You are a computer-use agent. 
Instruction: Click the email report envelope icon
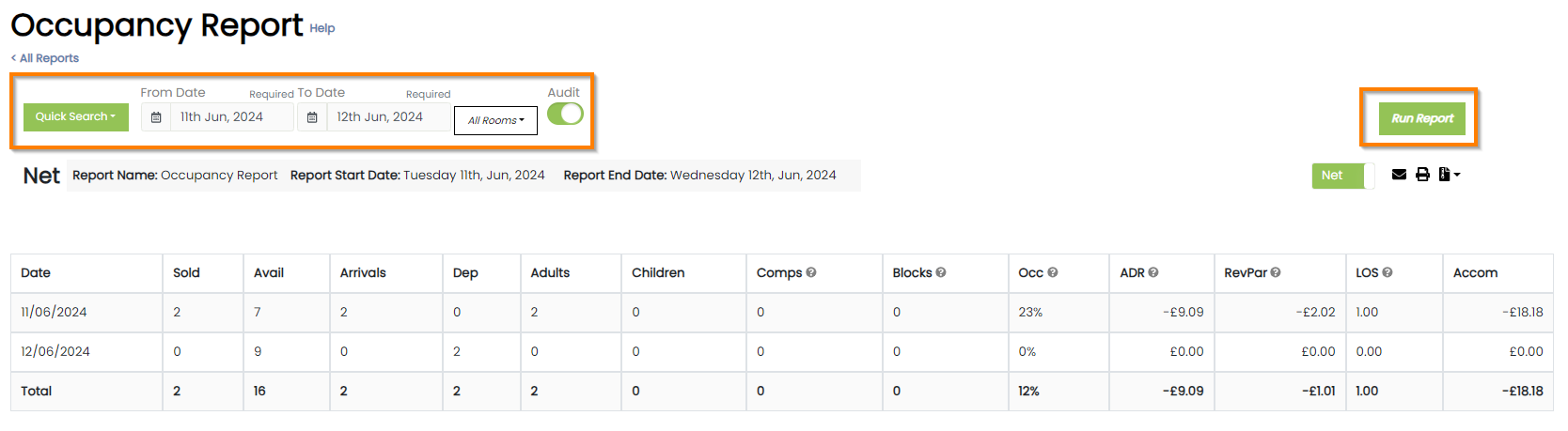click(x=1399, y=175)
